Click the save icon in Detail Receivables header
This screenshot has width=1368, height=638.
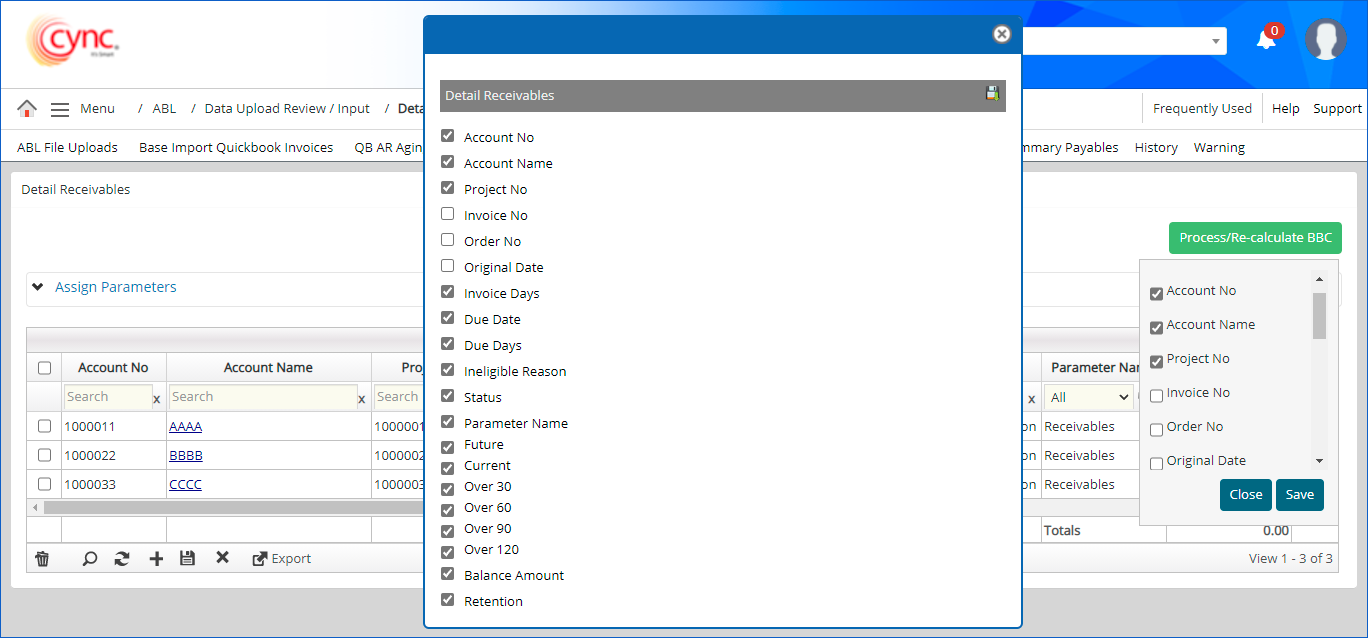click(992, 94)
